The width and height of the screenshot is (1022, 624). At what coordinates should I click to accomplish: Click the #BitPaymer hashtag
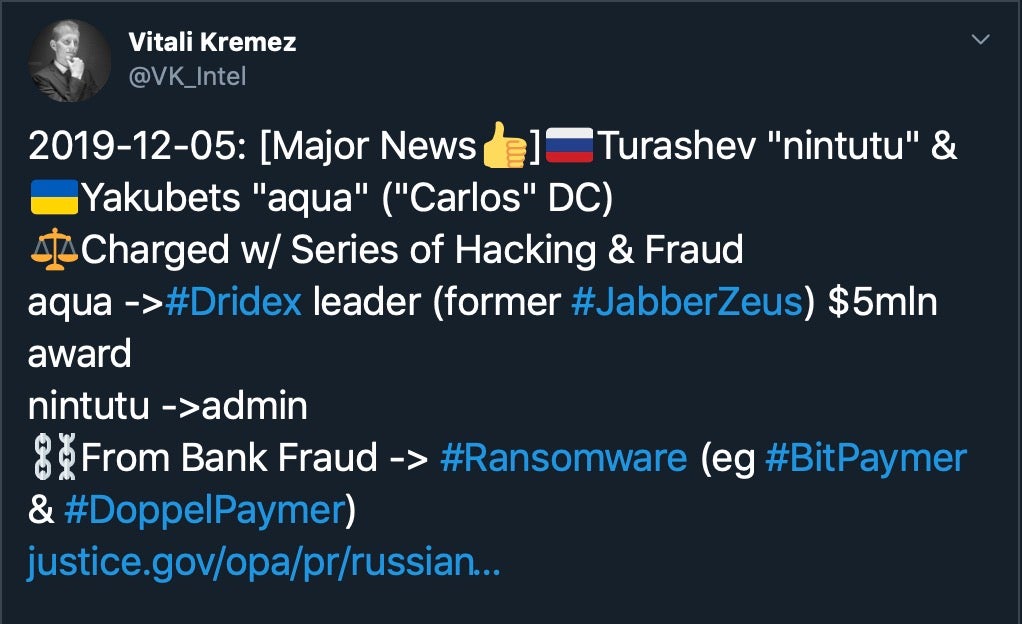pyautogui.click(x=865, y=459)
